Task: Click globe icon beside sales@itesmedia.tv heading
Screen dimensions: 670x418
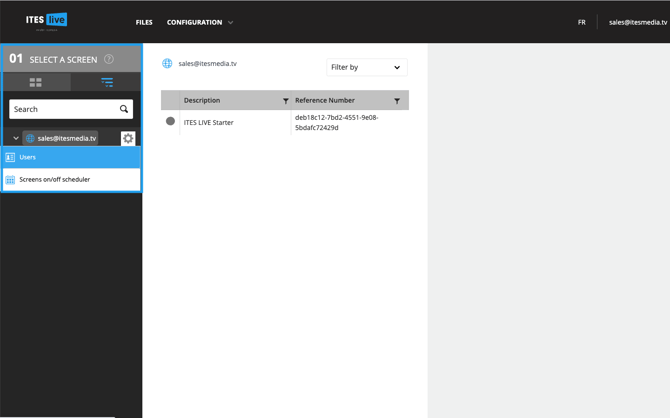Action: point(167,64)
